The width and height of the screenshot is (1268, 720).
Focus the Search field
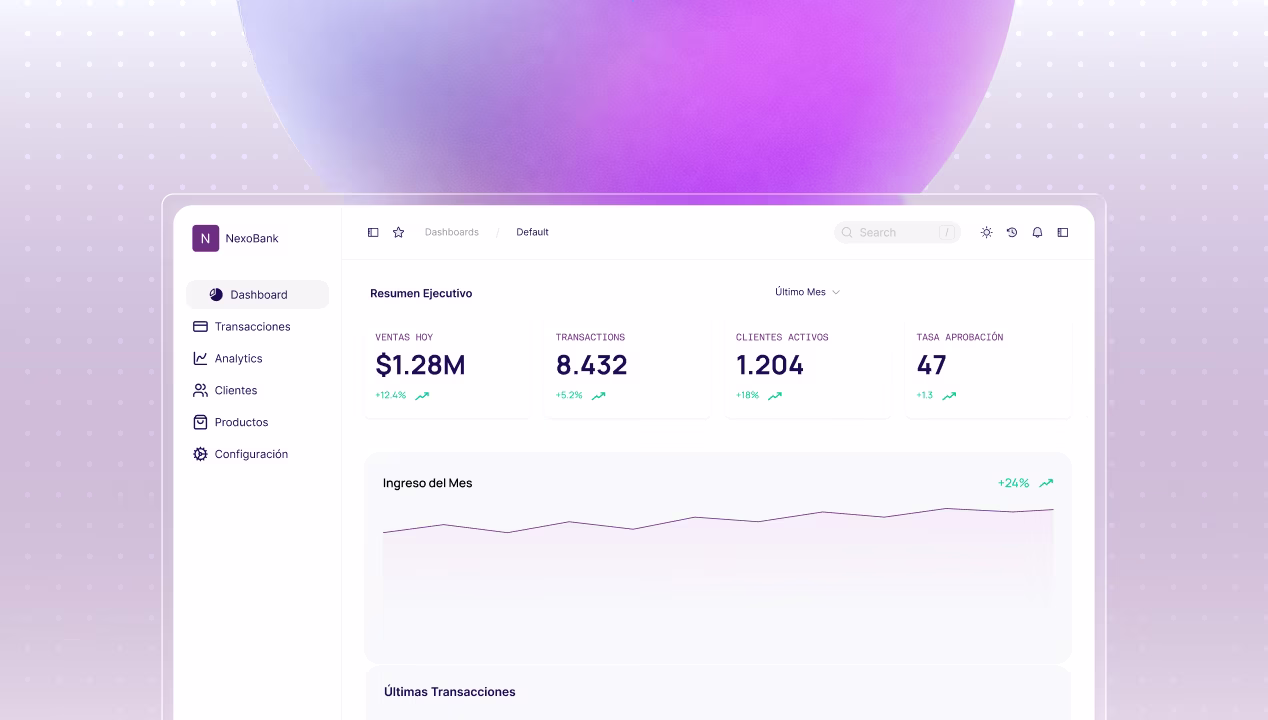(897, 232)
